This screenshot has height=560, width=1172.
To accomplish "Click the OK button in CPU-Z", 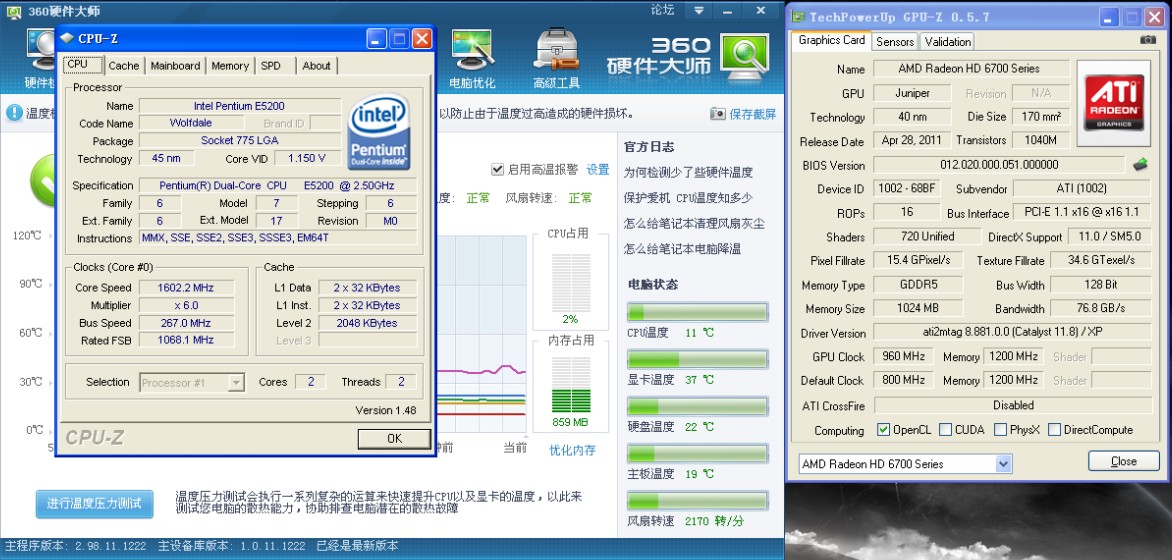I will click(x=394, y=439).
